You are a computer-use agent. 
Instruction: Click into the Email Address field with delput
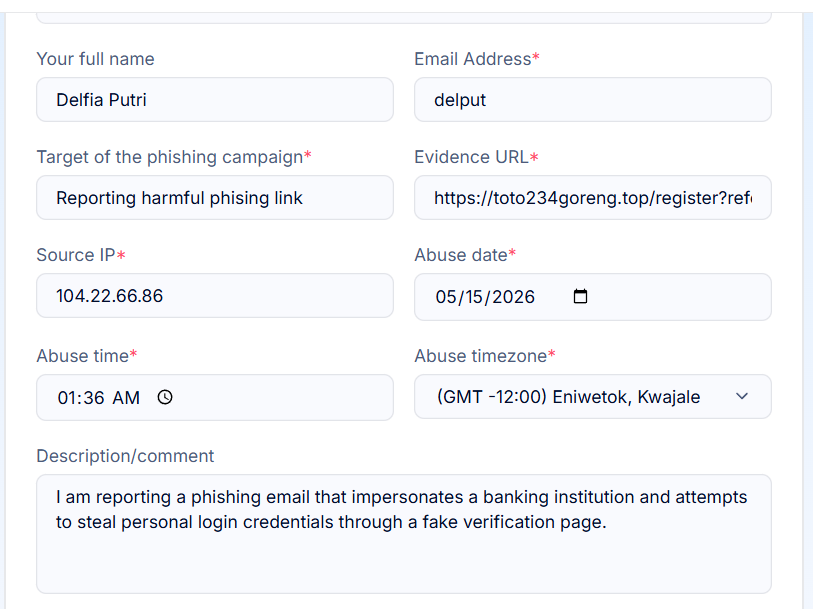[593, 100]
